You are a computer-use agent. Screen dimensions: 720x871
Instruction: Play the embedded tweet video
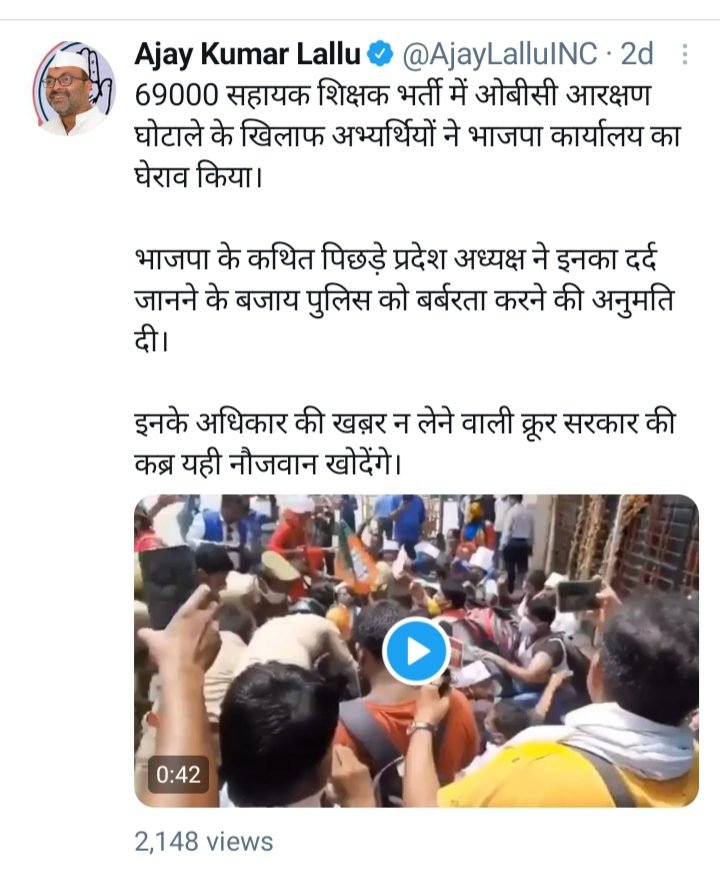pos(416,651)
